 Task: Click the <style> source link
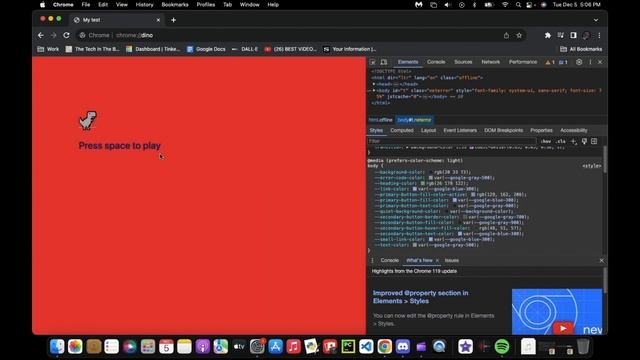pos(591,166)
